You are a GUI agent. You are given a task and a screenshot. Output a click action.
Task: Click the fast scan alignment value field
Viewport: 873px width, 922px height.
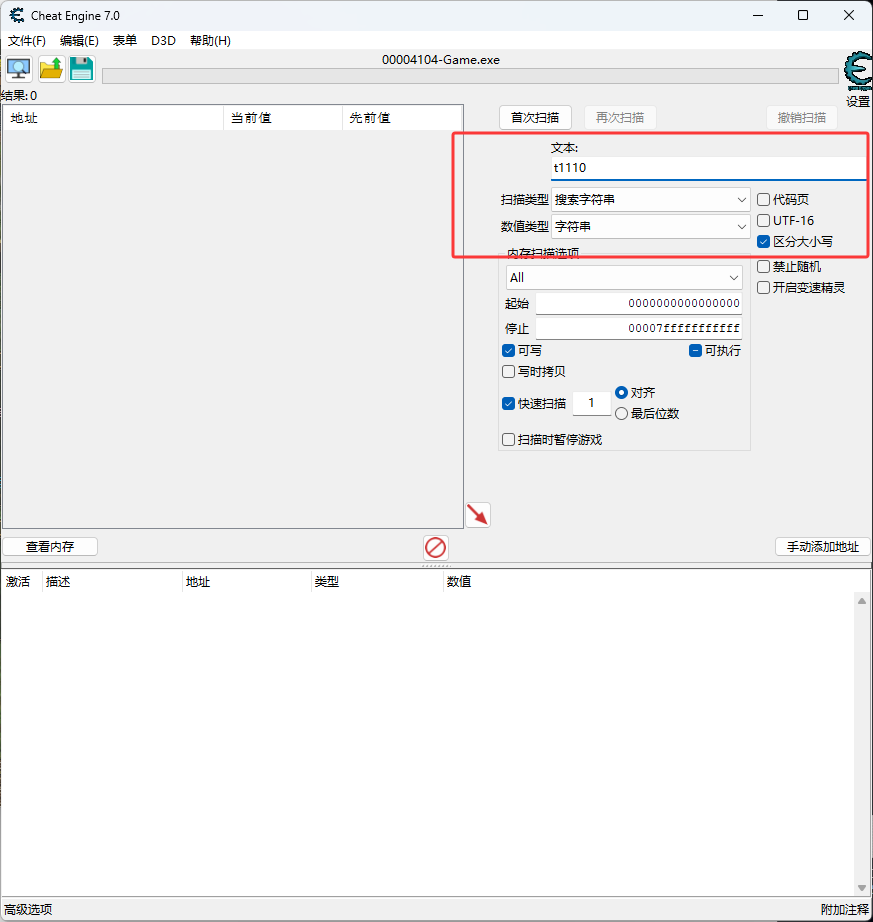[591, 403]
